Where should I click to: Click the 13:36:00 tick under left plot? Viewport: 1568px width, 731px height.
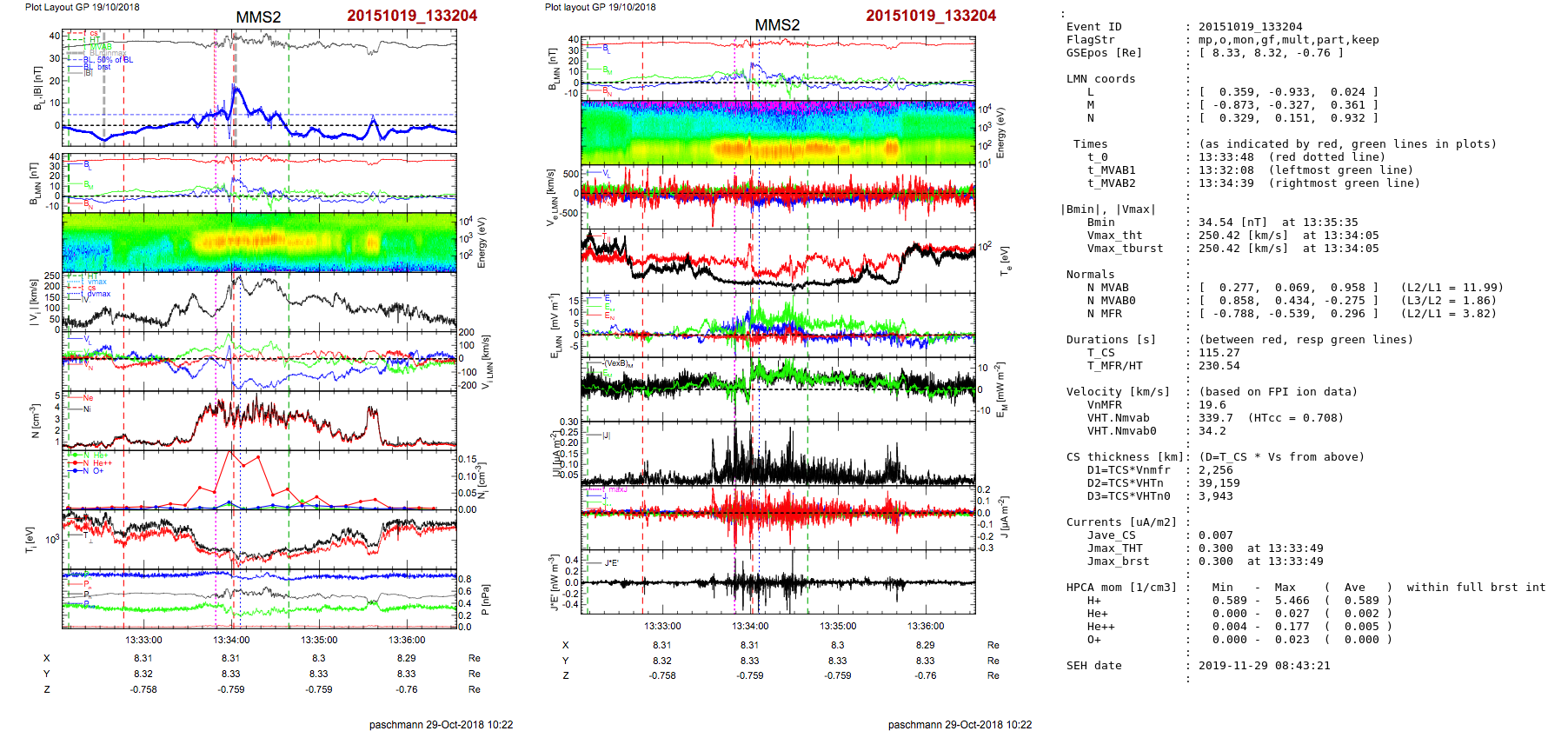(408, 640)
